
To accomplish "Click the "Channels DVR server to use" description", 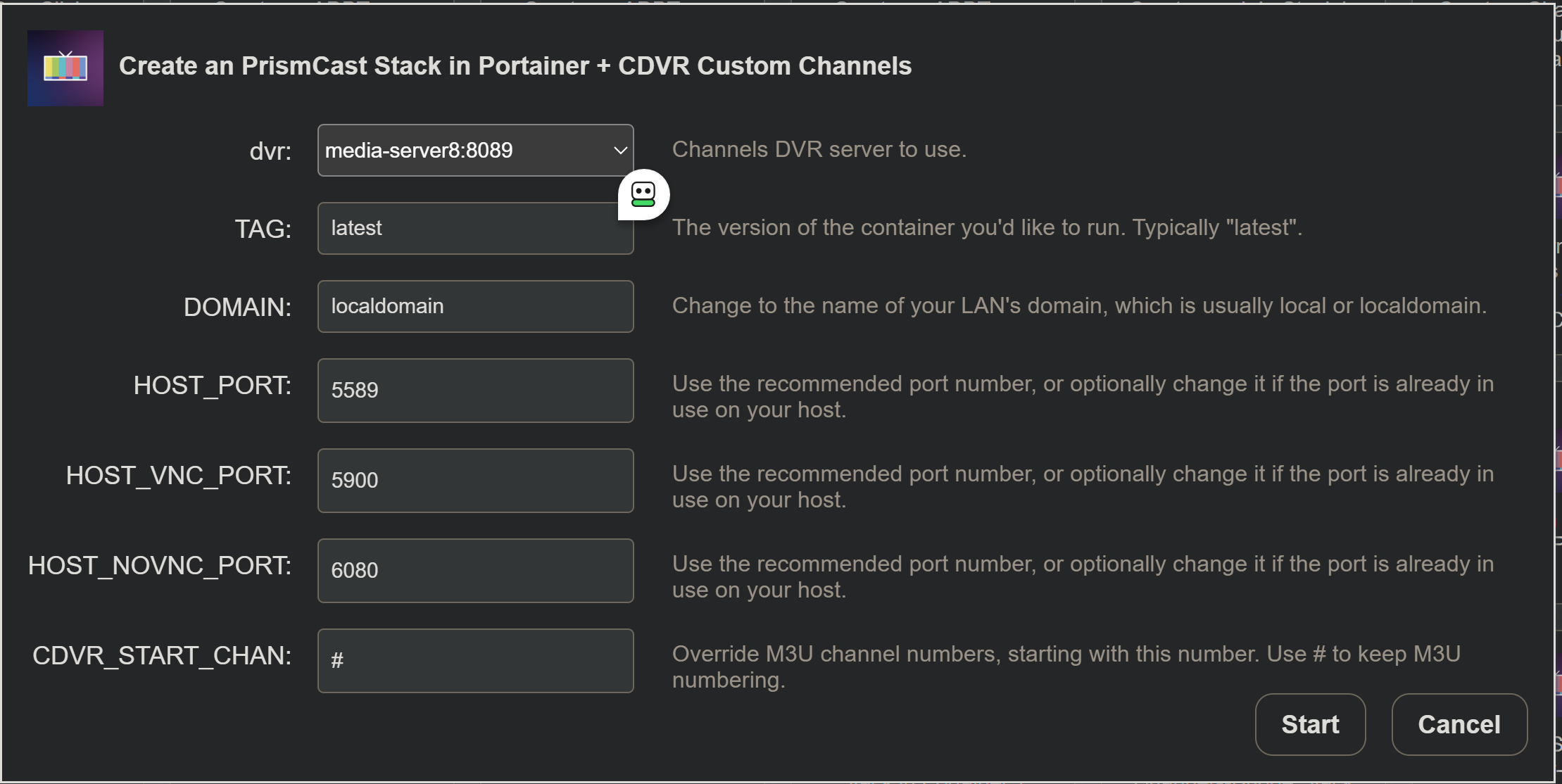I will pyautogui.click(x=819, y=150).
